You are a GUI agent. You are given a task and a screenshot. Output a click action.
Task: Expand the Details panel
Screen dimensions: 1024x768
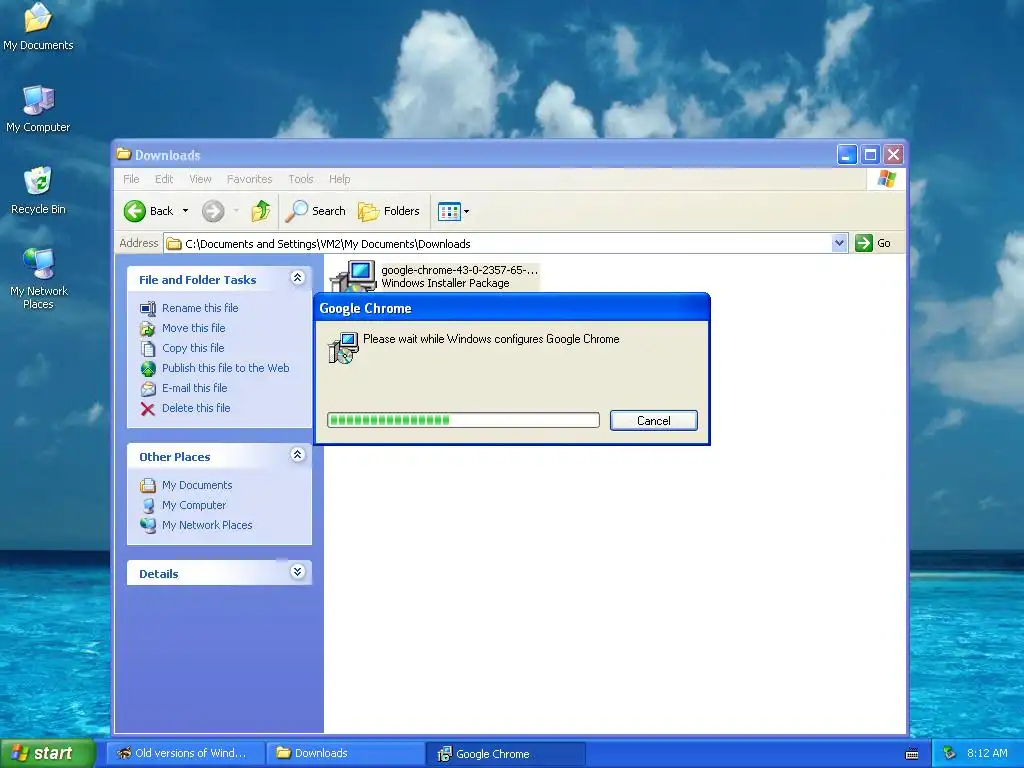(x=297, y=572)
